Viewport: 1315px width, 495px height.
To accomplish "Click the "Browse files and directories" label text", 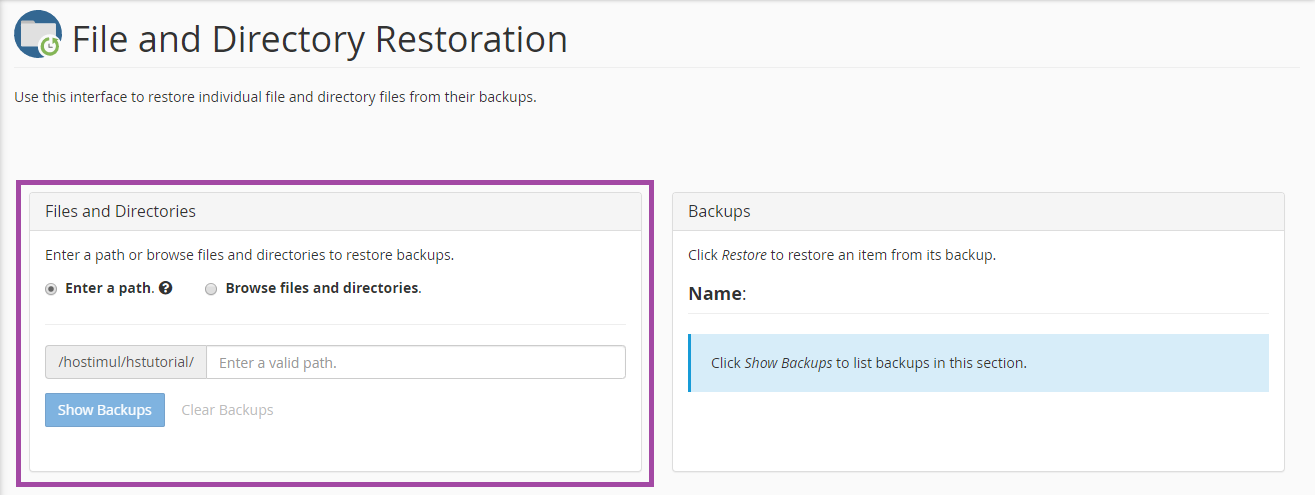I will pos(323,288).
